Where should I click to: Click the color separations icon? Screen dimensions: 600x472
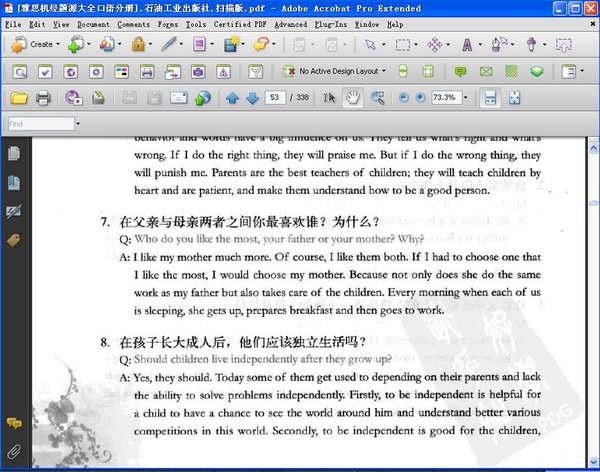click(122, 72)
